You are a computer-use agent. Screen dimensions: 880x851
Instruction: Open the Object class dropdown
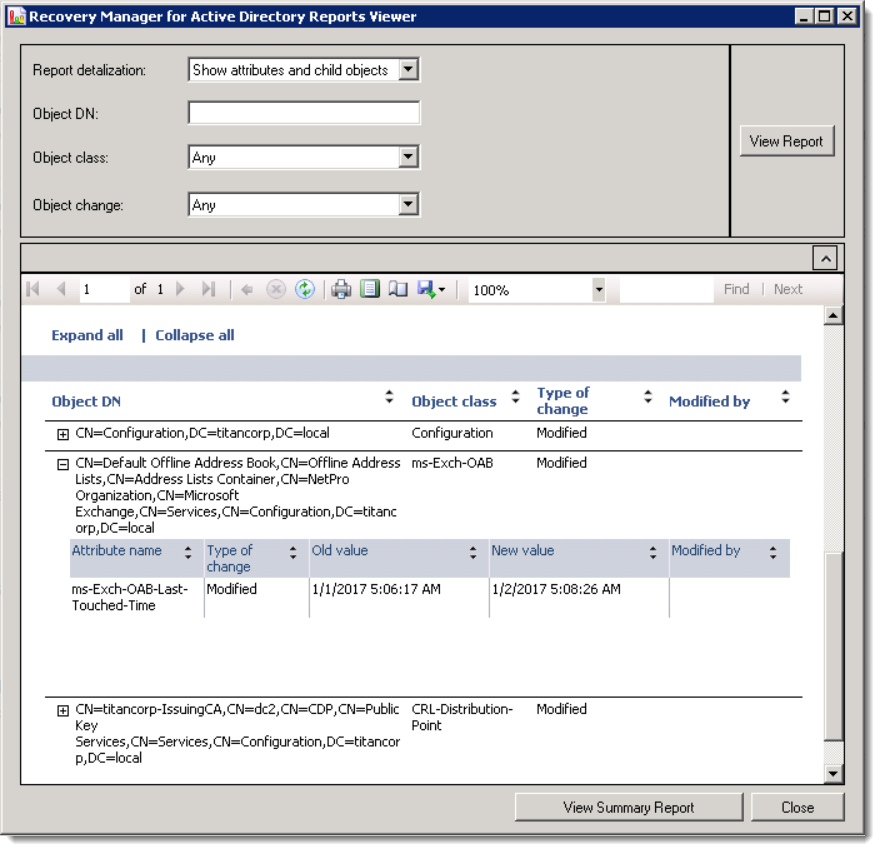pyautogui.click(x=408, y=157)
